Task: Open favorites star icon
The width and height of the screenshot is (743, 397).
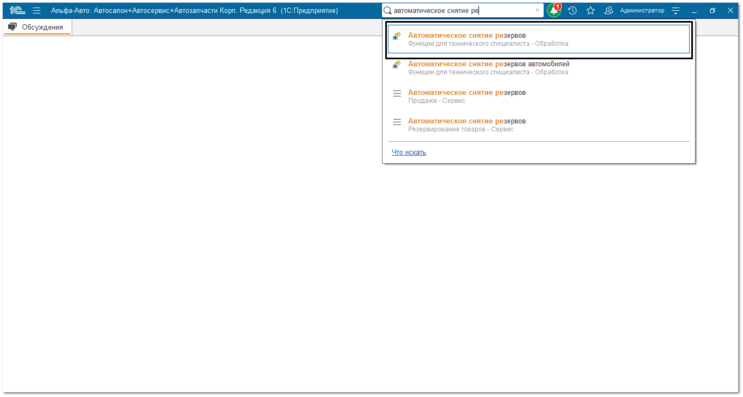Action: [x=590, y=10]
